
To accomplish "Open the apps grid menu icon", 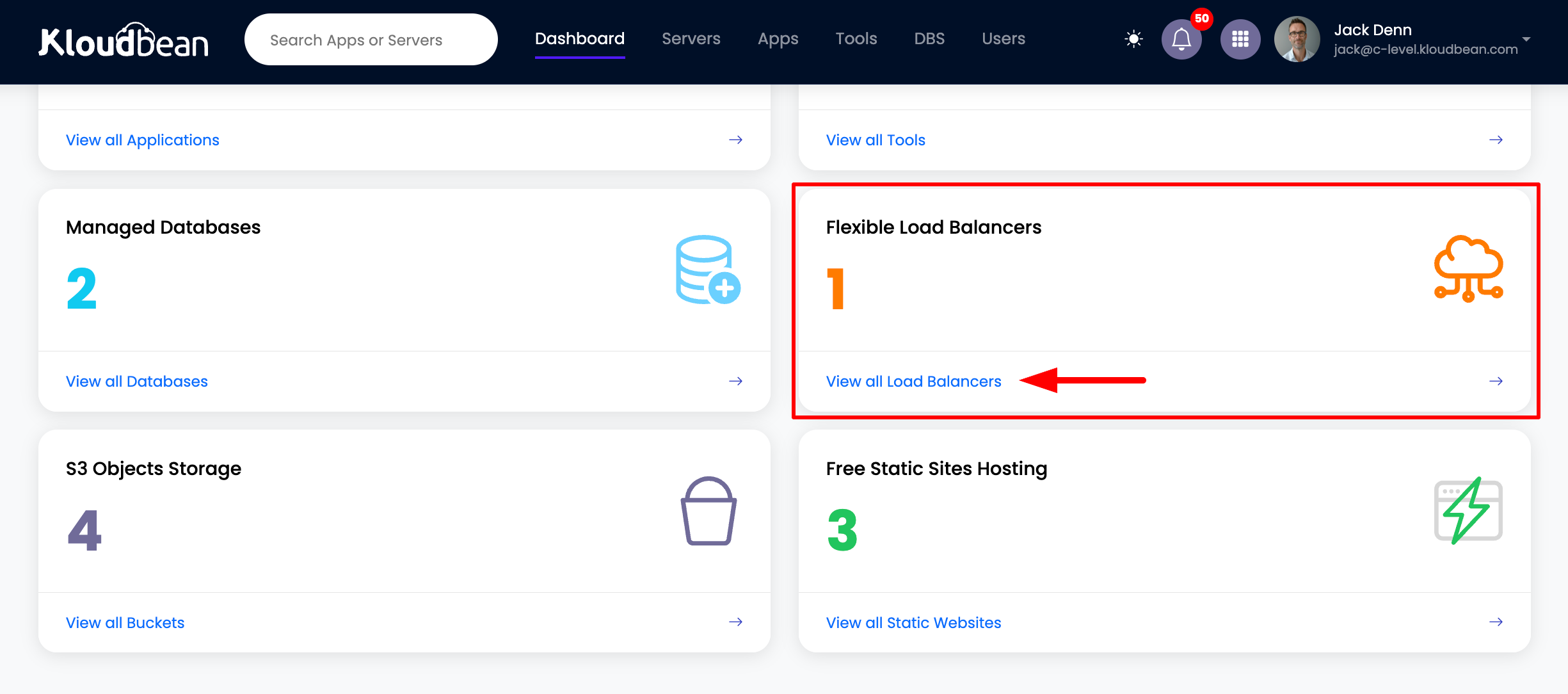I will (x=1240, y=39).
